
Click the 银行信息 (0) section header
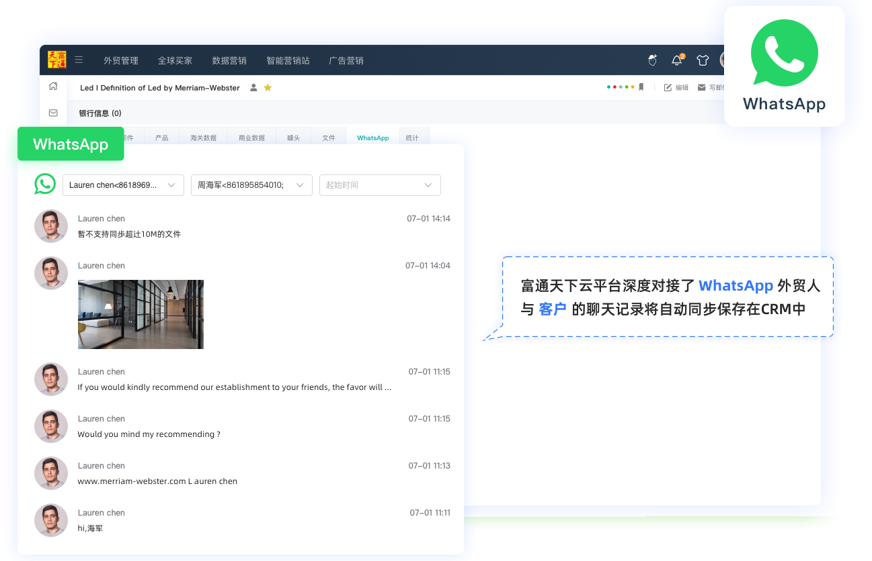tap(100, 113)
